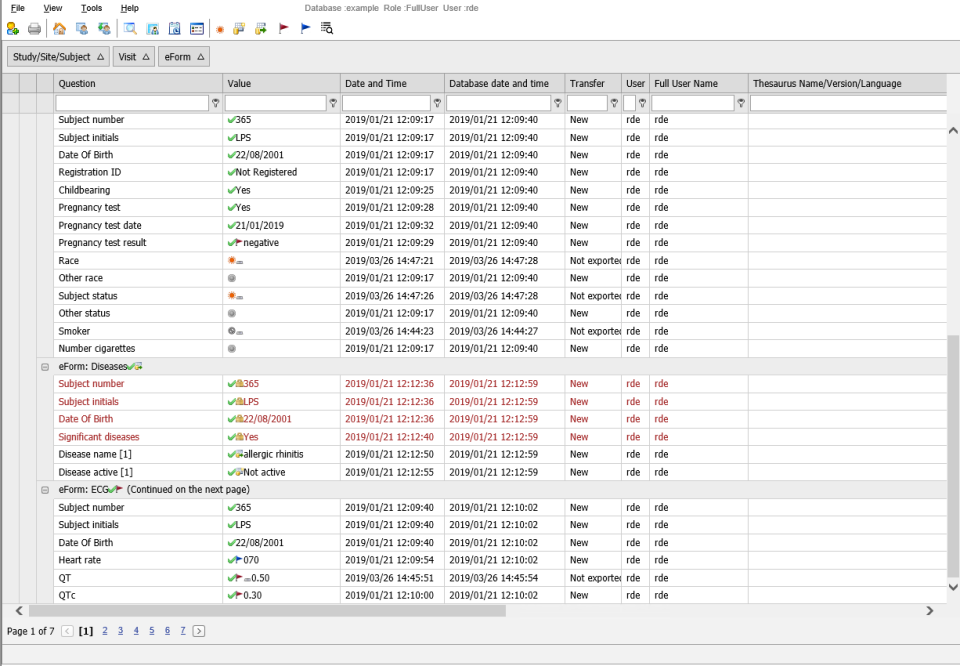Click the Full User Name filter field
Screen dimensions: 960x666
[x=692, y=103]
